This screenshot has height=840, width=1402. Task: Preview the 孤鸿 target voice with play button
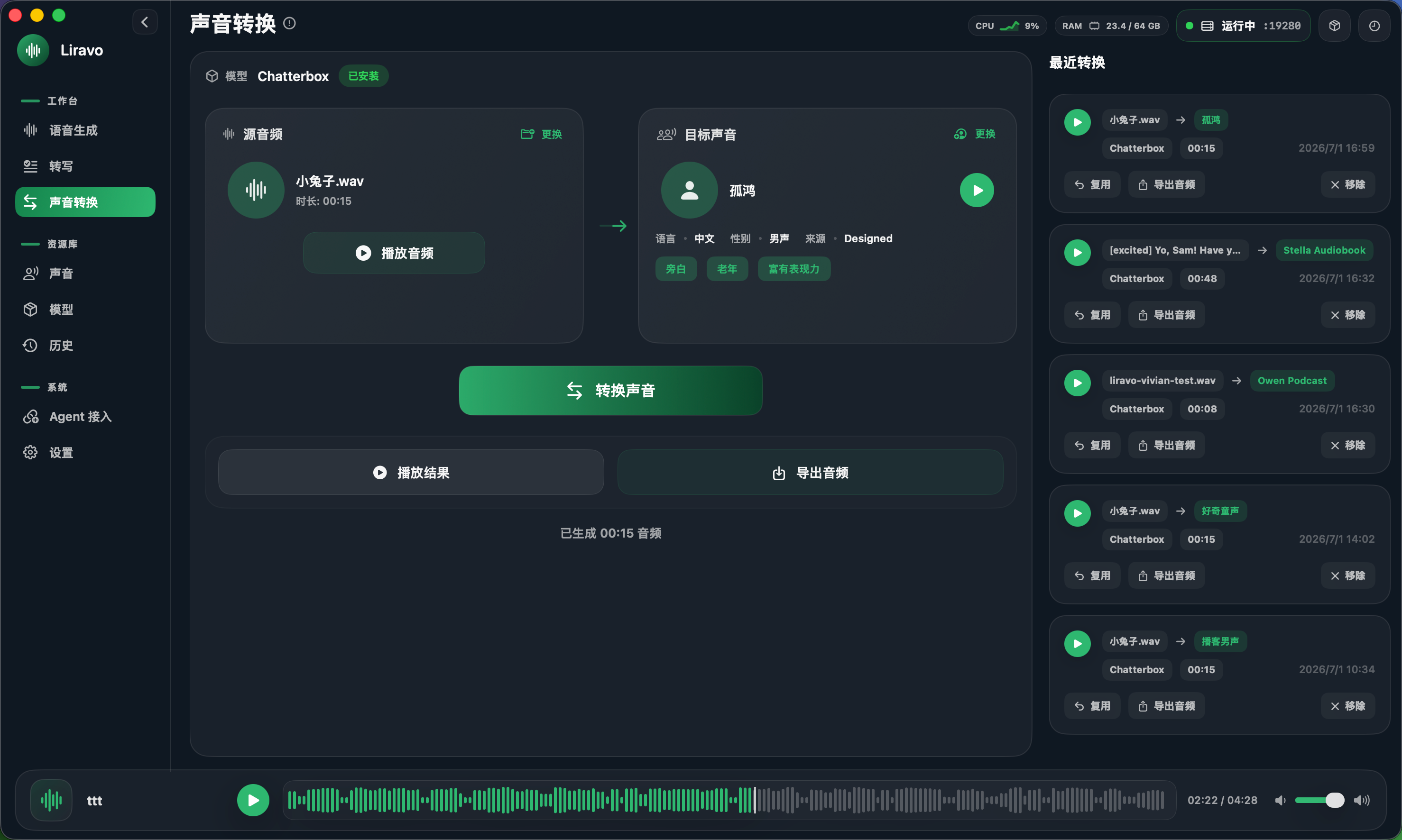[977, 190]
